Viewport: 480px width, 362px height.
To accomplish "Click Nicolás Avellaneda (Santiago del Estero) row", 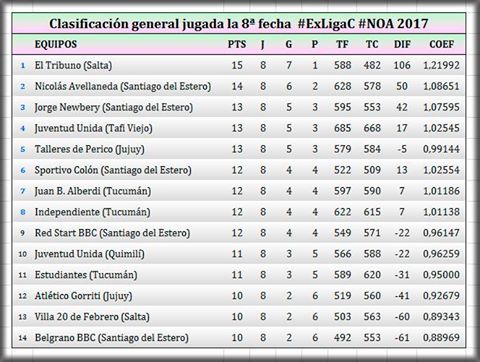I will [x=239, y=86].
